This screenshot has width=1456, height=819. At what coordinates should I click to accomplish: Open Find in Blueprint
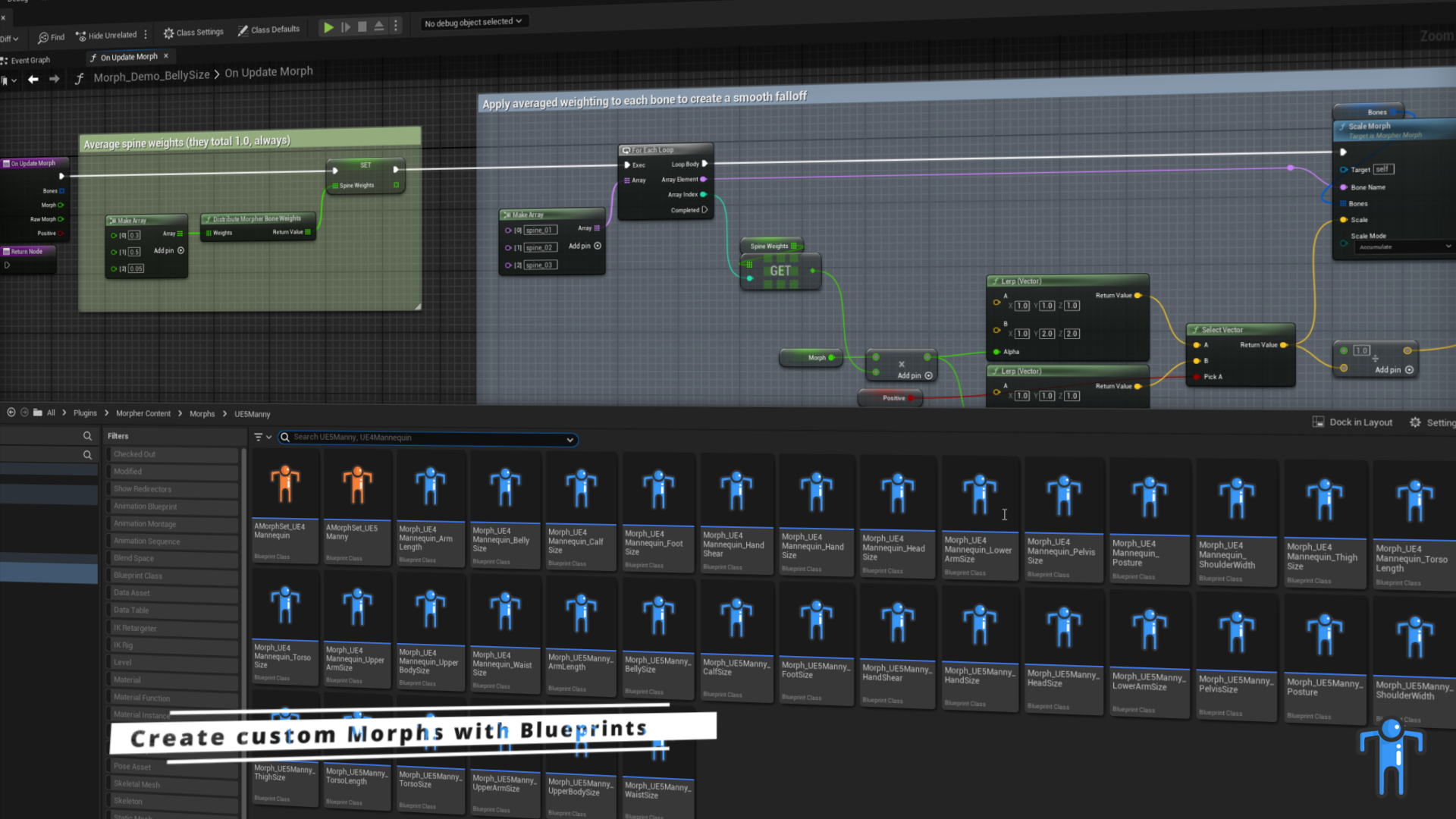(x=51, y=36)
